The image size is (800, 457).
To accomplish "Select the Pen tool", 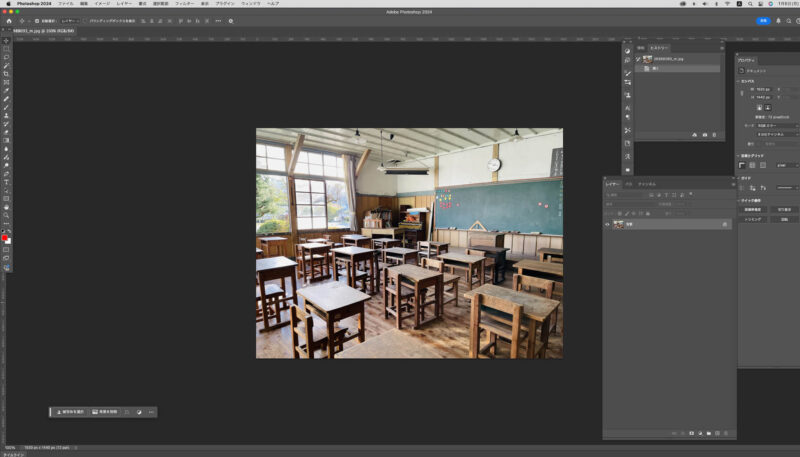I will [x=6, y=174].
